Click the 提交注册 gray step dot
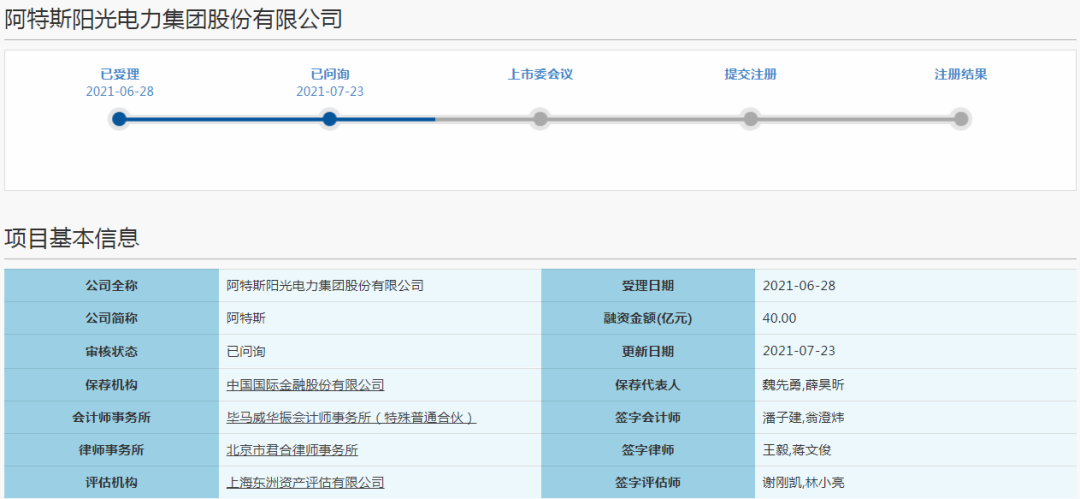1080x499 pixels. pyautogui.click(x=750, y=119)
